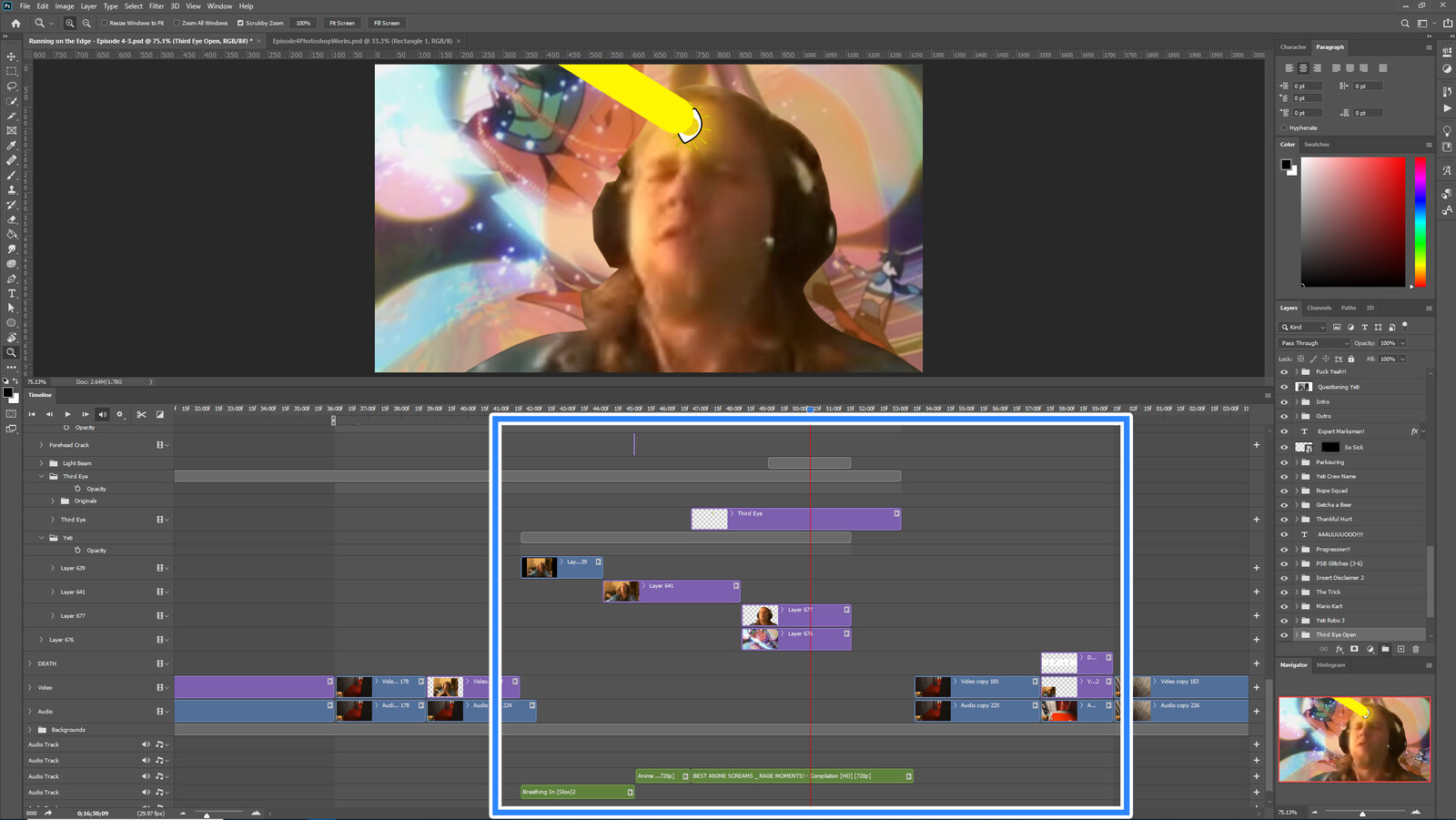Choose Zoom Out mode in options bar
The image size is (1456, 820).
tap(86, 23)
